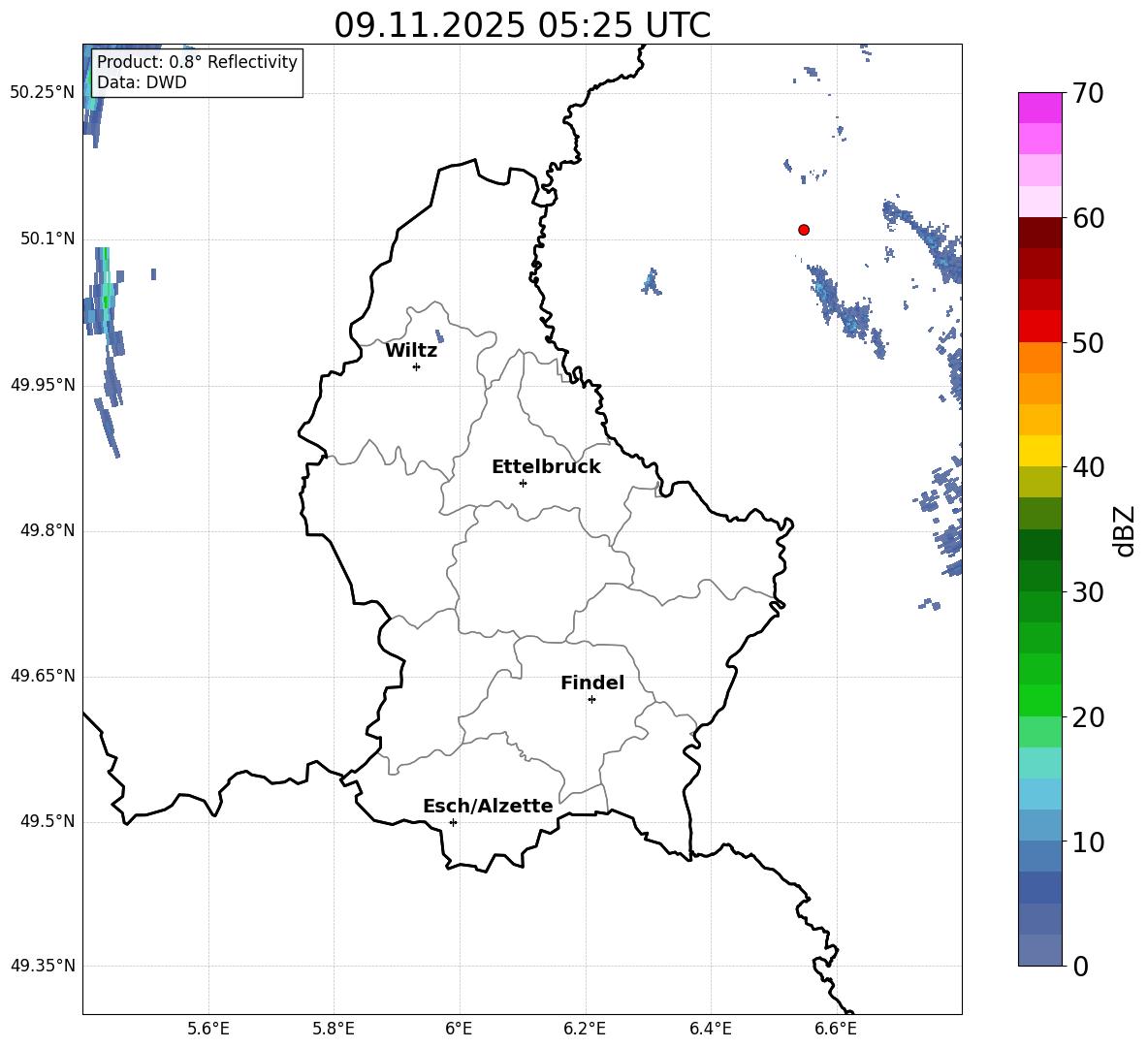Click the cross marker under Esch/Alzette
Image resolution: width=1148 pixels, height=1048 pixels.
(x=453, y=822)
